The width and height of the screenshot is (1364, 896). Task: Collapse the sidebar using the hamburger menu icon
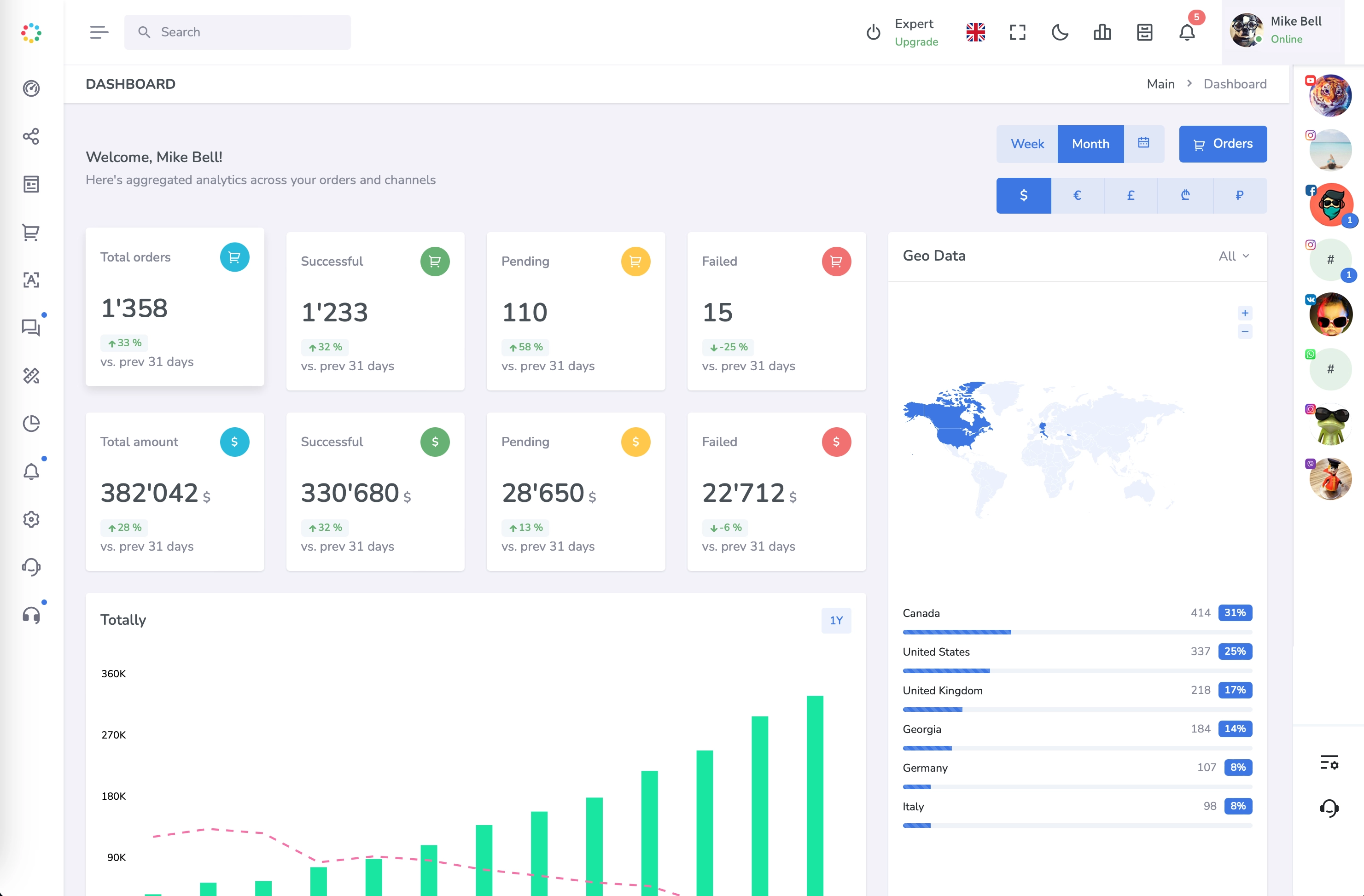99,32
